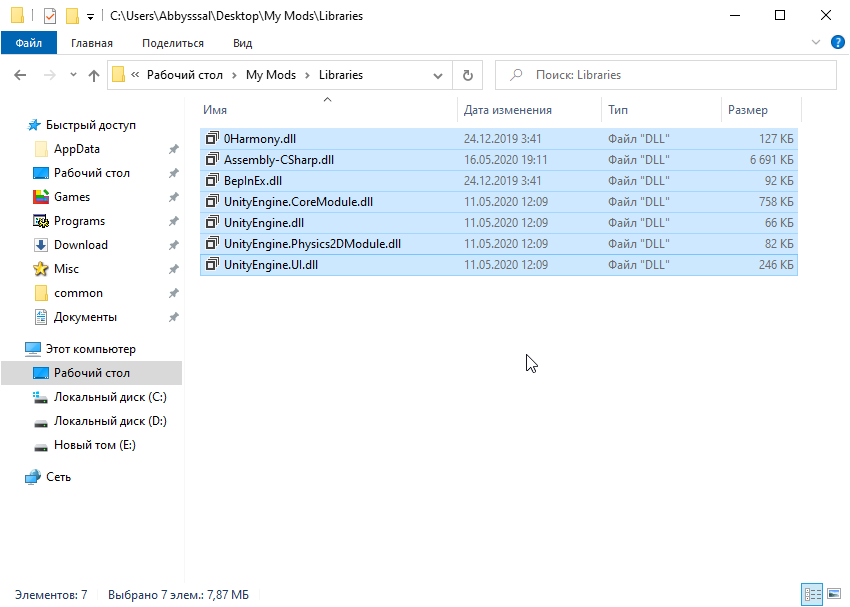This screenshot has height=607, width=850.
Task: Click the New Folder quick access icon
Action: [x=72, y=16]
